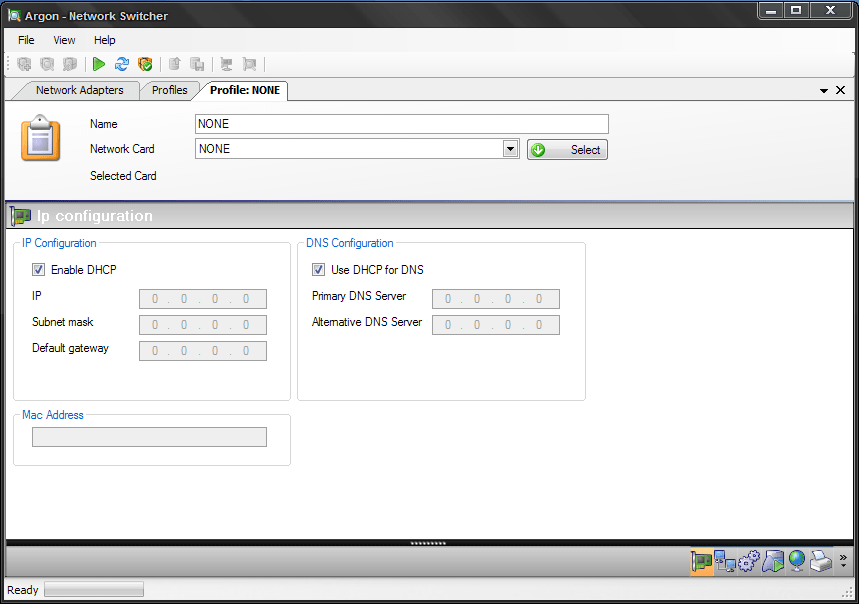859x604 pixels.
Task: Apply the profile with the green Run arrow
Action: click(x=98, y=64)
